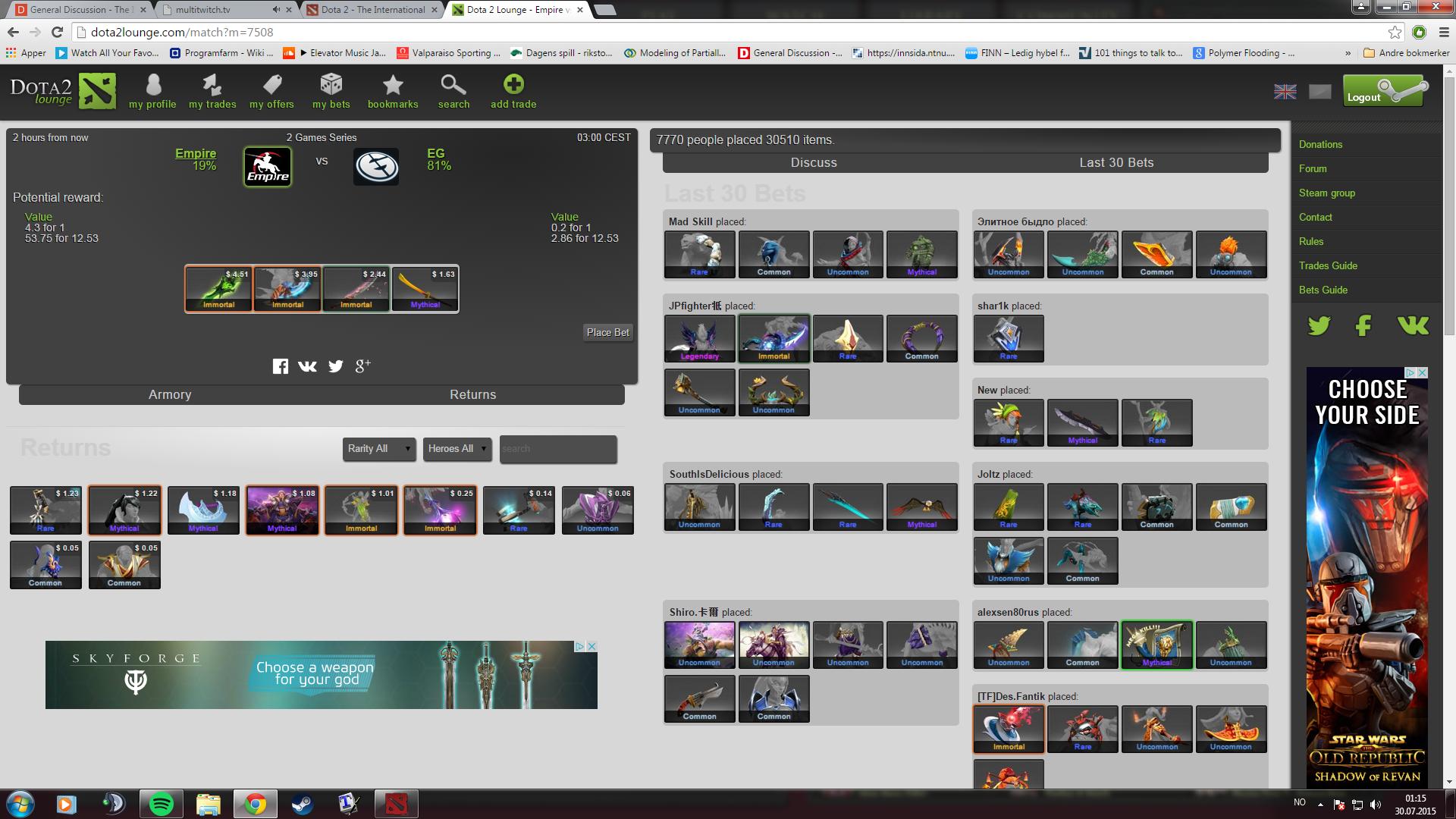Open Spotify from the taskbar
Image resolution: width=1456 pixels, height=819 pixels.
pyautogui.click(x=161, y=804)
